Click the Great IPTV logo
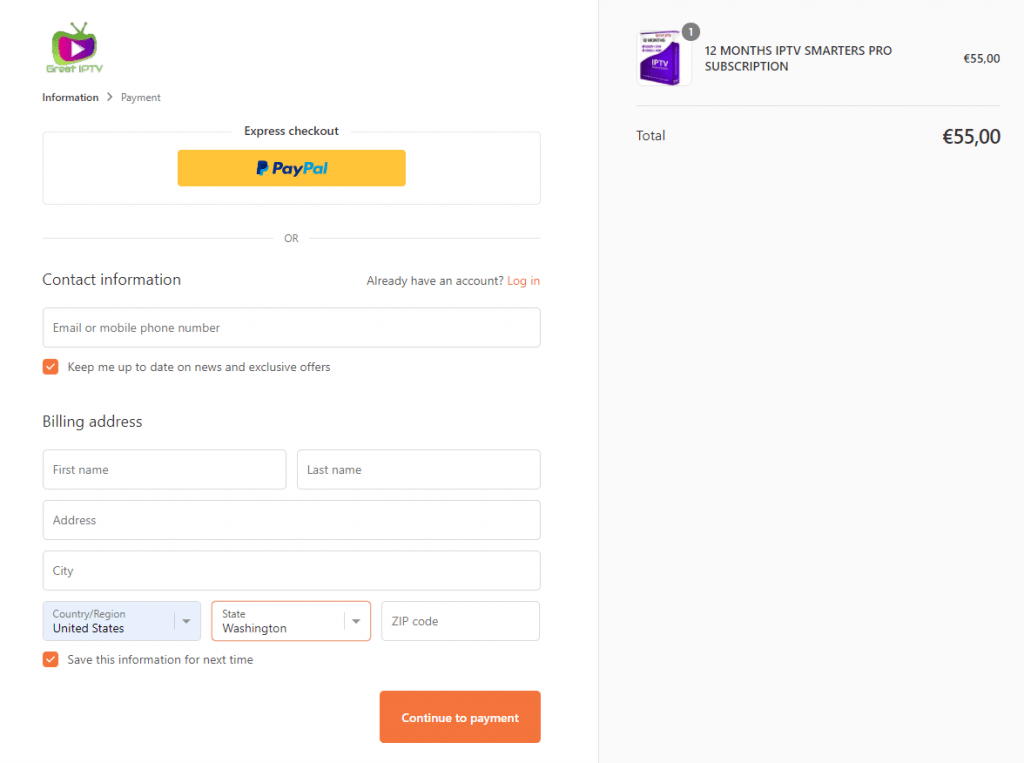Viewport: 1024px width, 763px height. [x=74, y=48]
